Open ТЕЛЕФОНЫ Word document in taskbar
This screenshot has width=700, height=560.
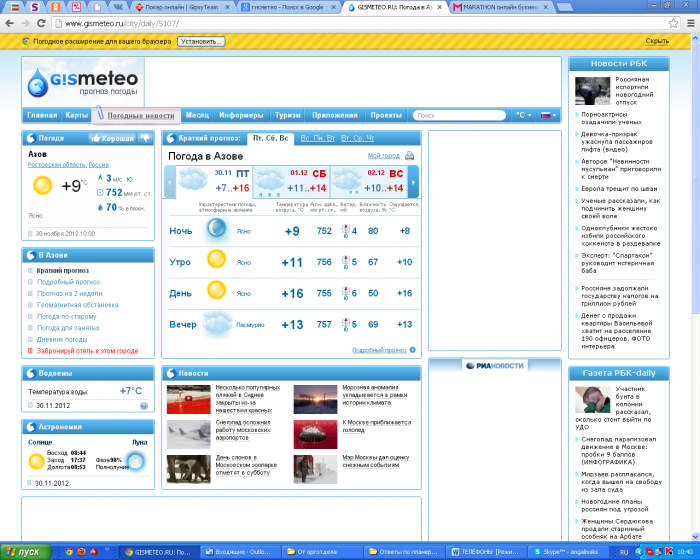point(487,552)
